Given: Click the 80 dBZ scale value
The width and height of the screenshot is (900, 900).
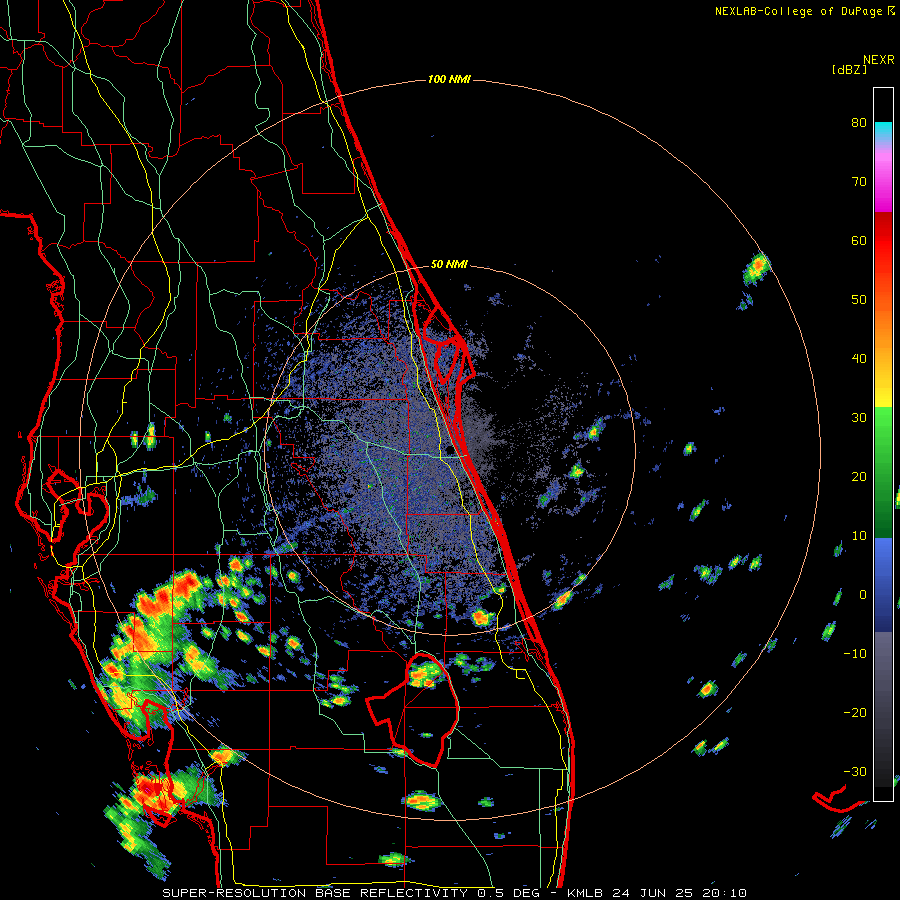Looking at the screenshot, I should tap(859, 122).
